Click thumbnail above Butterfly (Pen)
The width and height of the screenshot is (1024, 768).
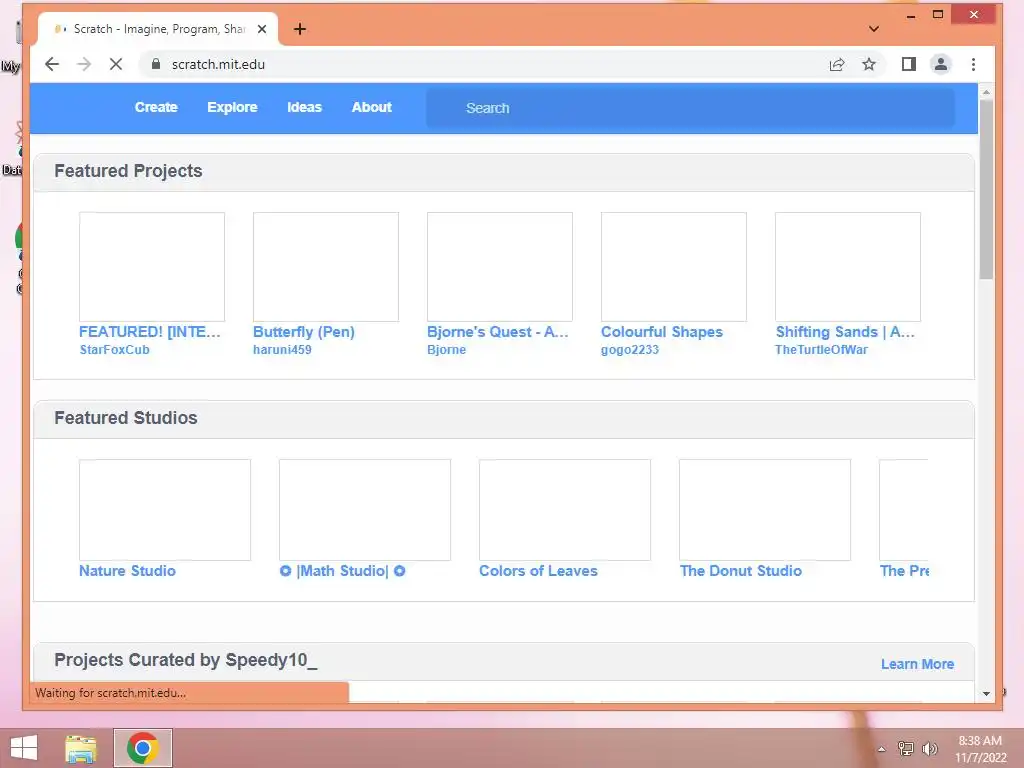point(326,266)
